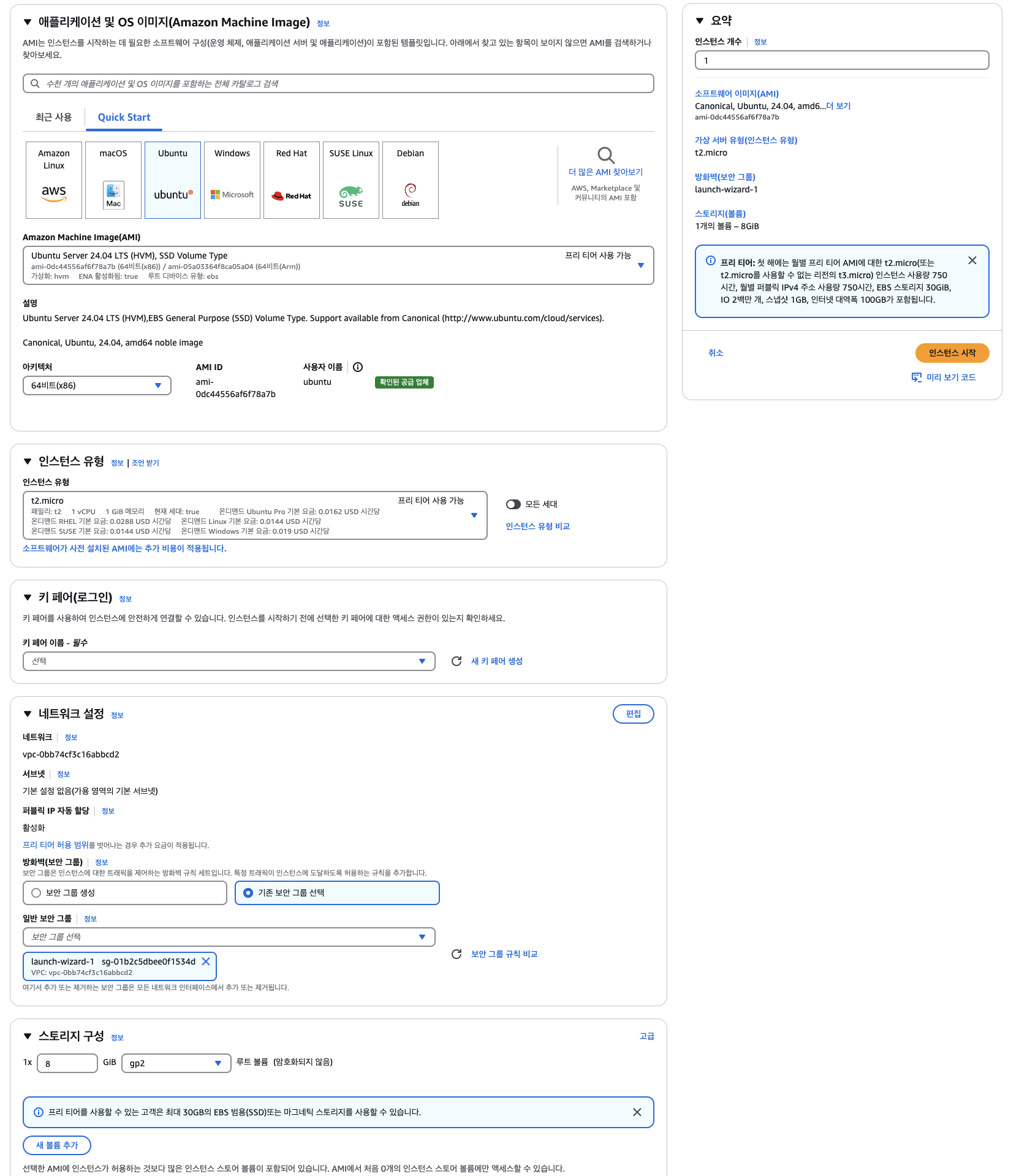Open the 보안 그룹 선택 dropdown

(229, 937)
